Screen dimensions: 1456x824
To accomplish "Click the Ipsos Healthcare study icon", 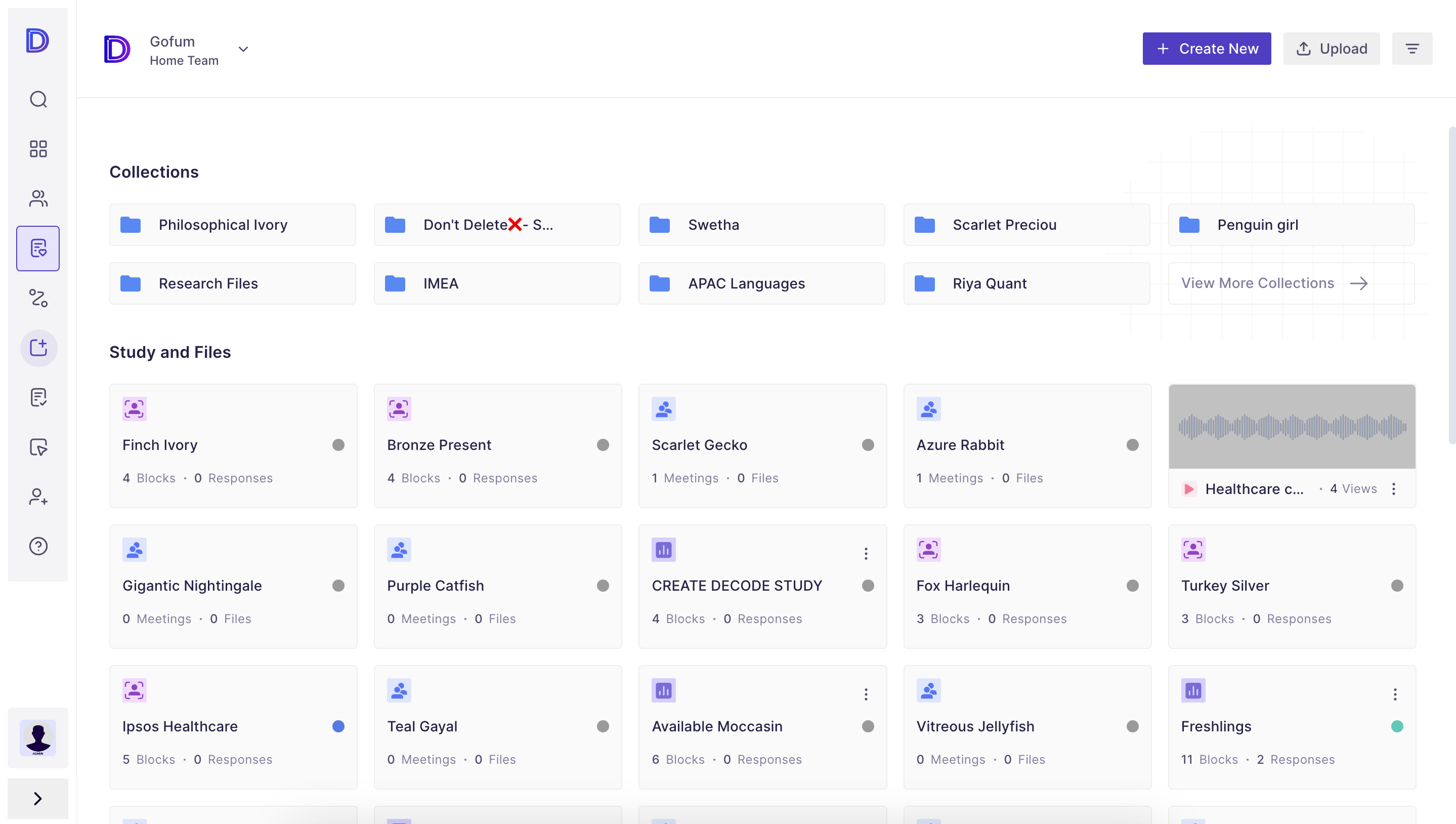I will [x=134, y=690].
